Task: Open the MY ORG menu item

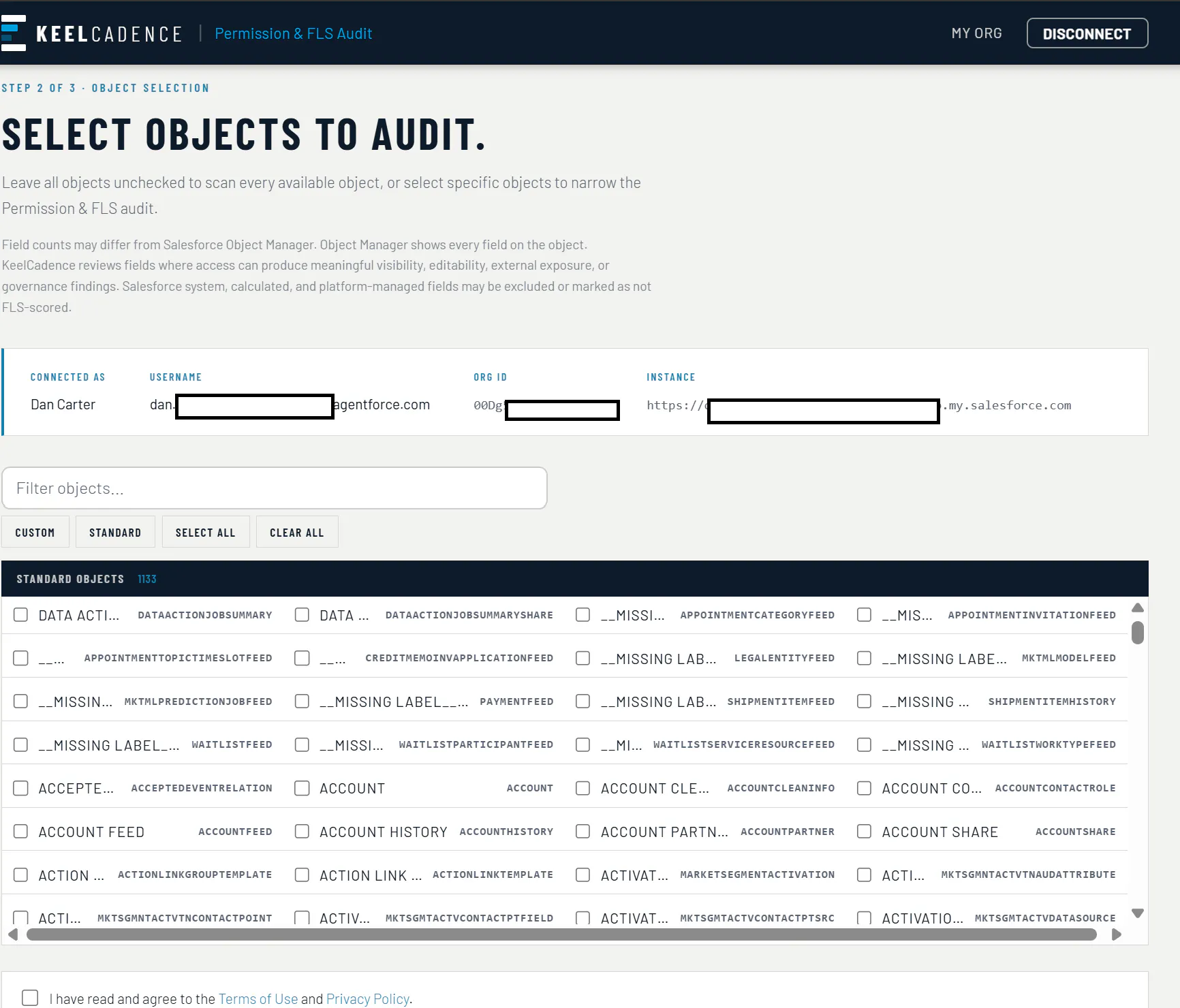Action: coord(976,33)
